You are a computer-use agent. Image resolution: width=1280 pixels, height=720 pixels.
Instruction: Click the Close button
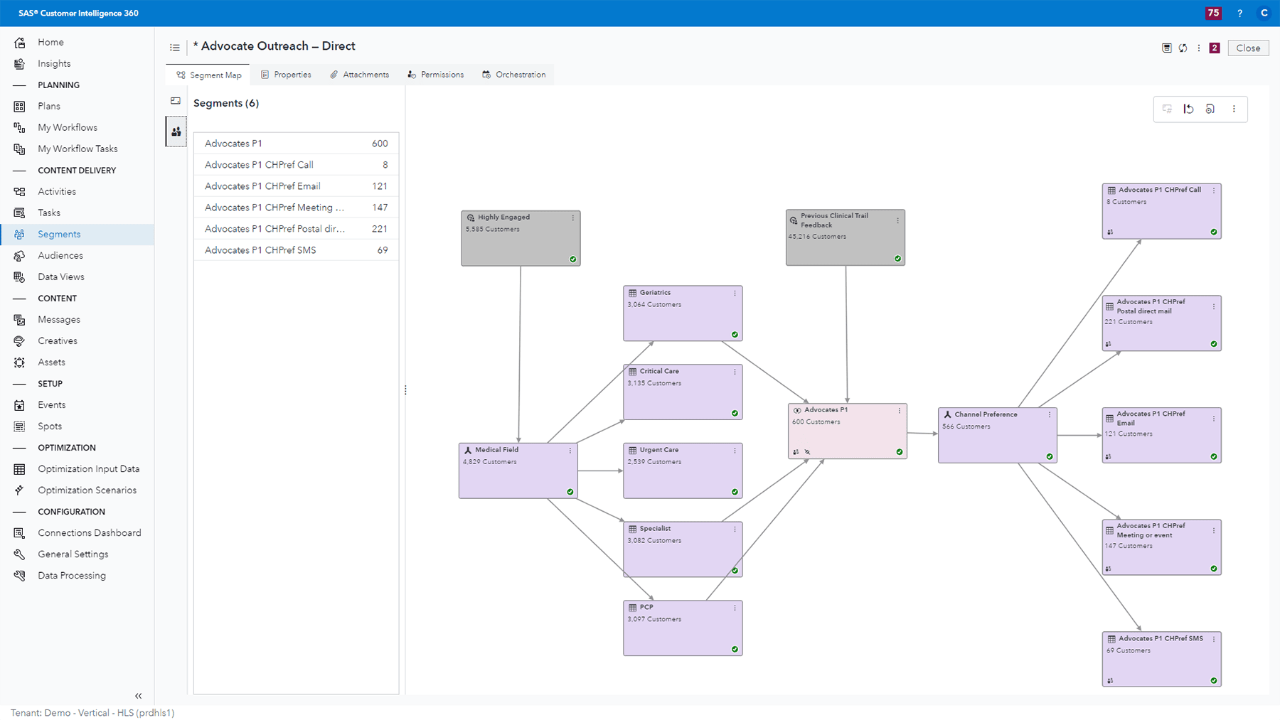(x=1248, y=48)
